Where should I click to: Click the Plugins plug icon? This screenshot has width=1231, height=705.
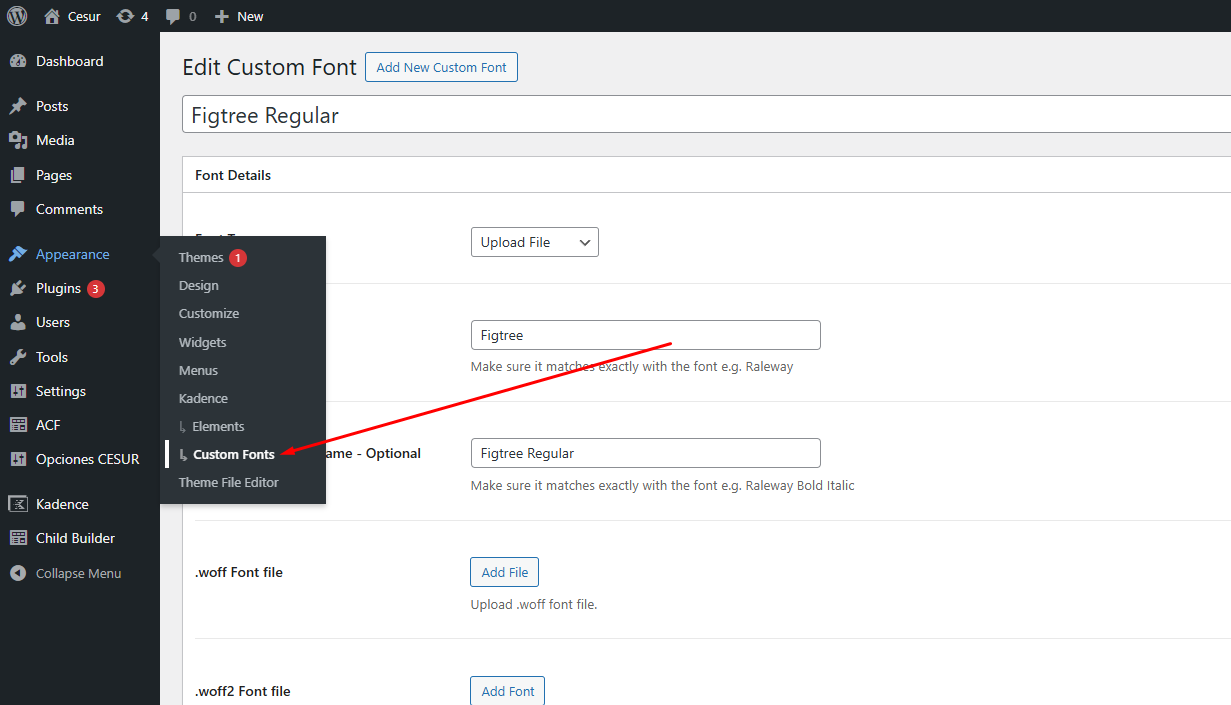pos(18,288)
